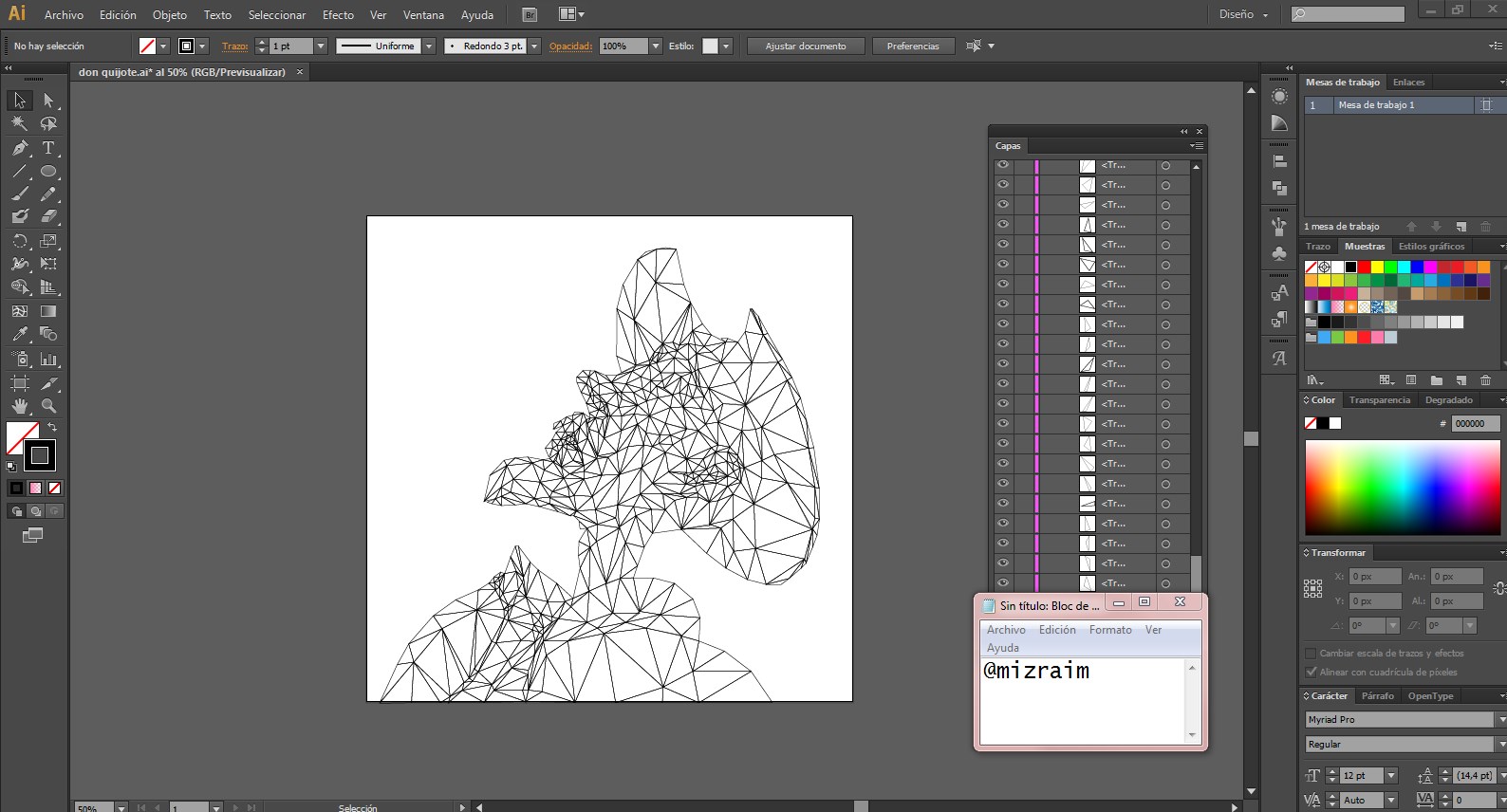This screenshot has height=812, width=1507.
Task: Open Formato menu in Bloc de notas
Action: tap(1110, 630)
